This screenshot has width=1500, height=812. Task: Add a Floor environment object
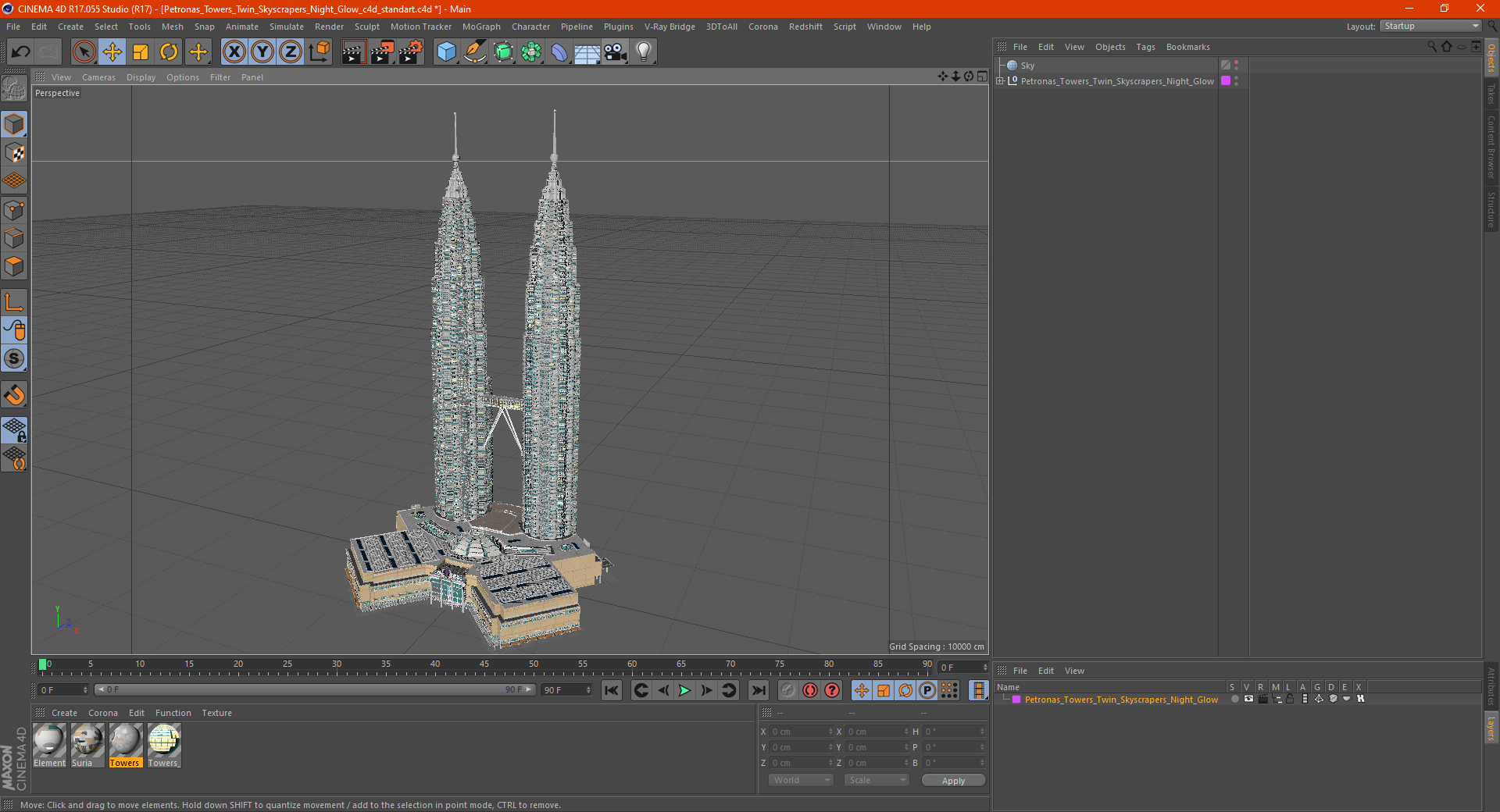click(587, 52)
